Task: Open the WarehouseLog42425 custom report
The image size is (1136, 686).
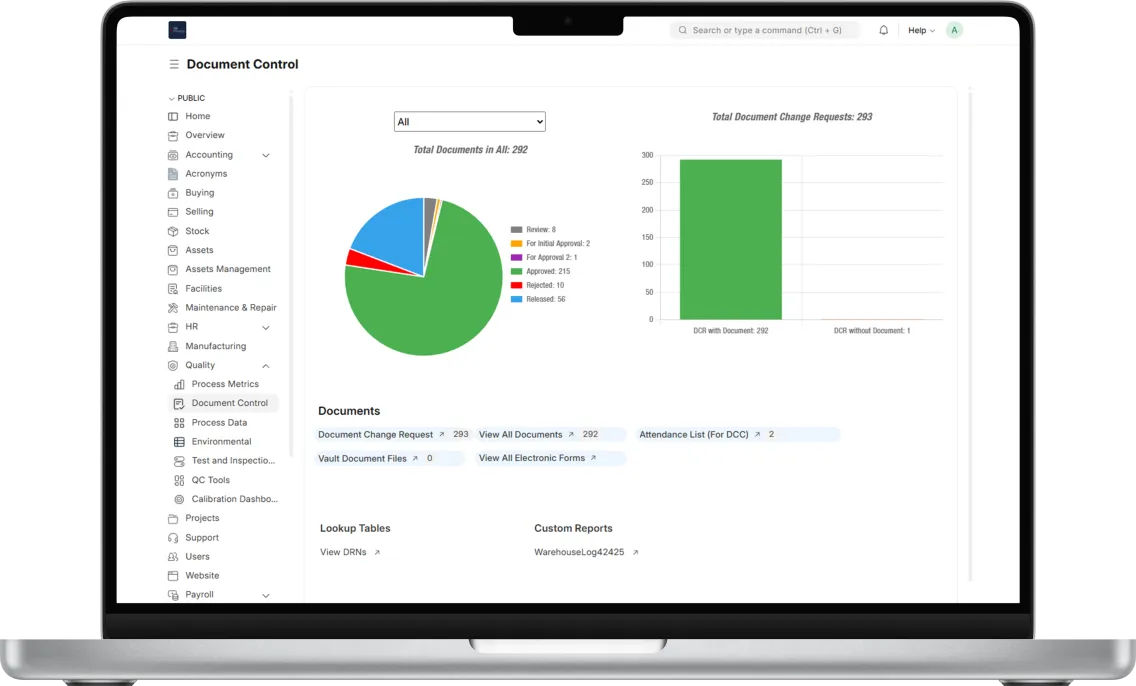Action: tap(579, 552)
